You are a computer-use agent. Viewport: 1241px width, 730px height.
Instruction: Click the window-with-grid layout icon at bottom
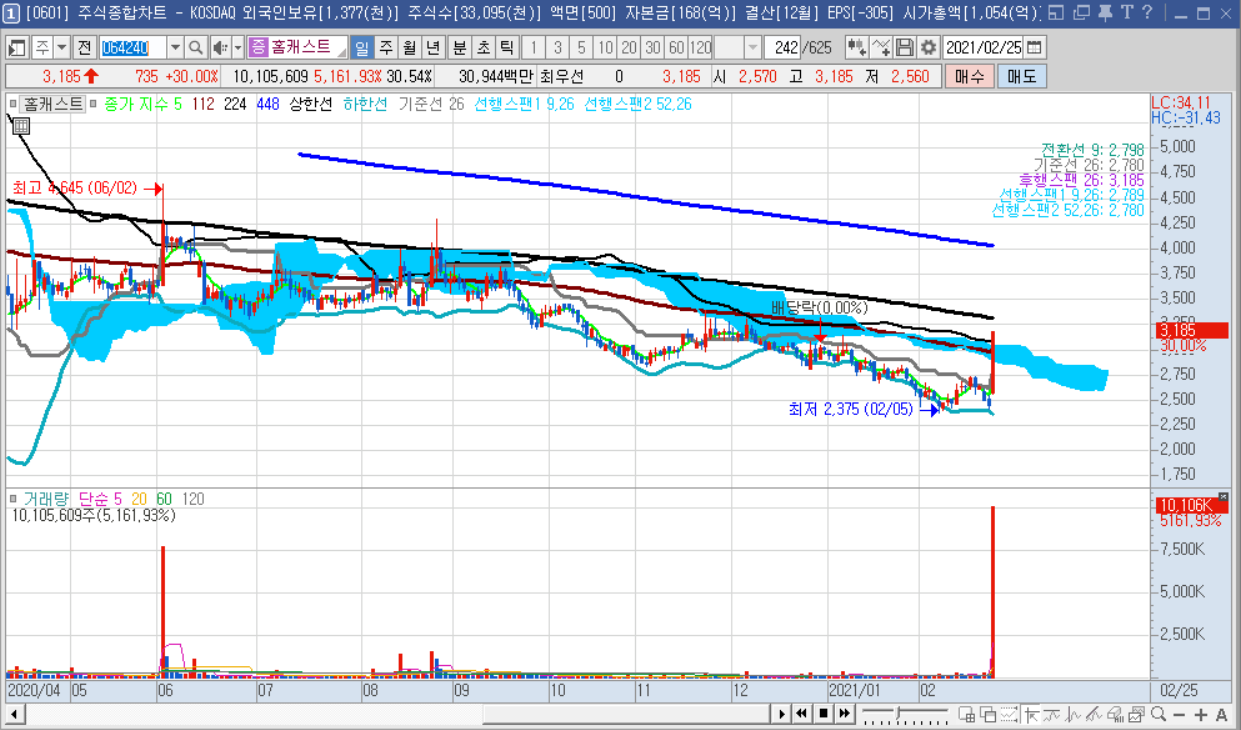pos(967,714)
